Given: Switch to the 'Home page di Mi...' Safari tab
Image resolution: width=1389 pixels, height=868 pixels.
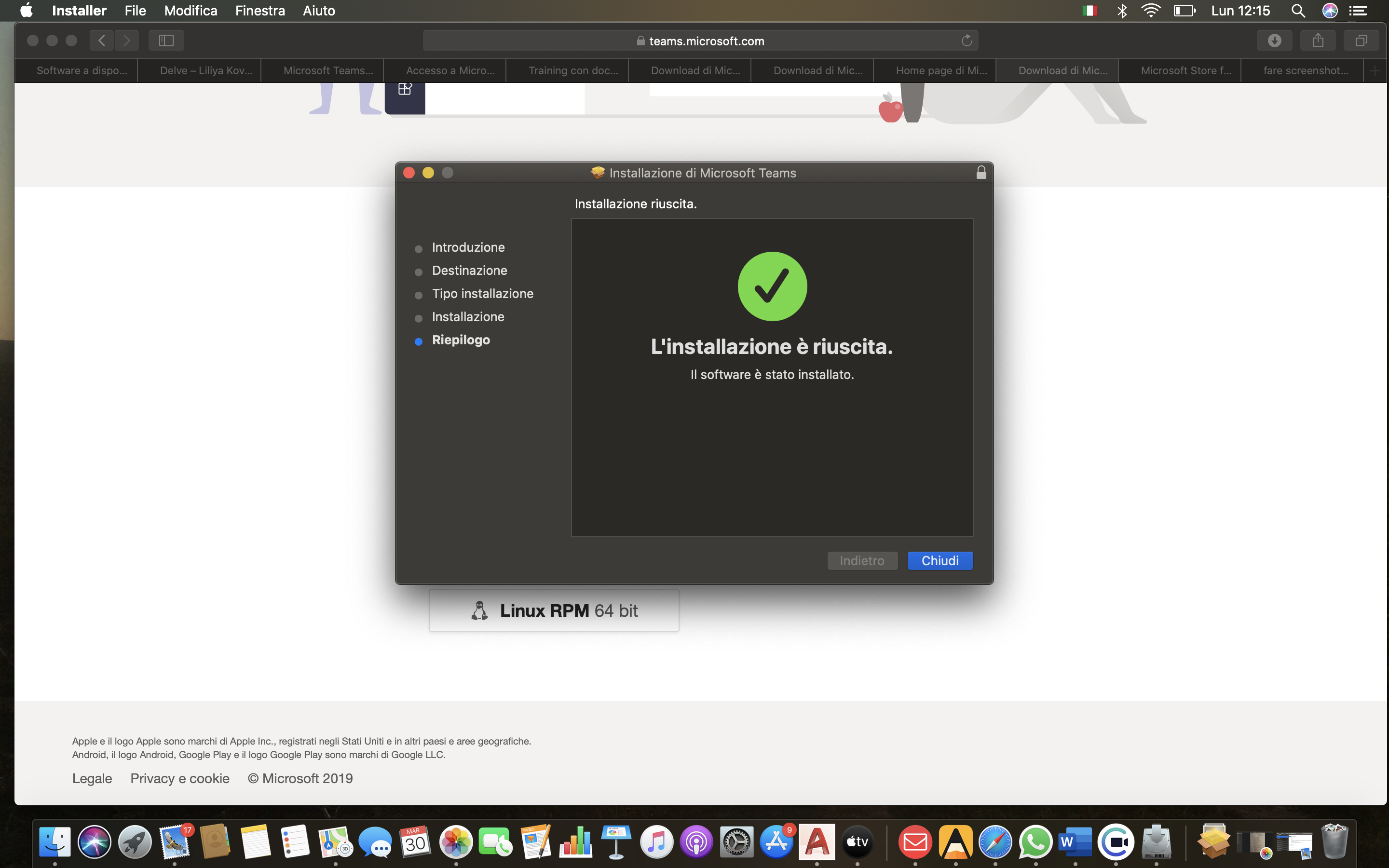Looking at the screenshot, I should (934, 70).
